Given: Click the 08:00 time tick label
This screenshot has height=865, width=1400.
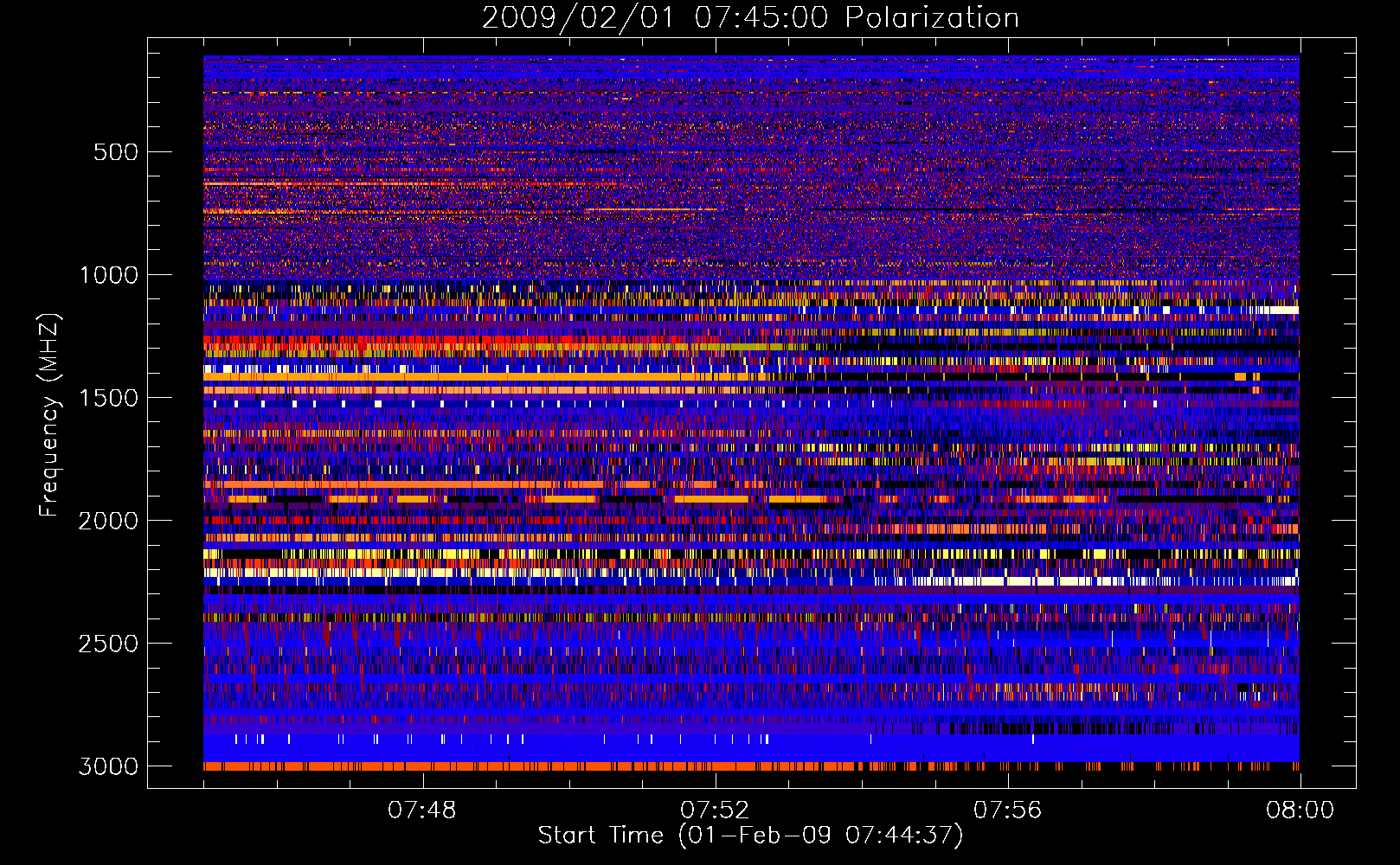Looking at the screenshot, I should click(x=1300, y=811).
